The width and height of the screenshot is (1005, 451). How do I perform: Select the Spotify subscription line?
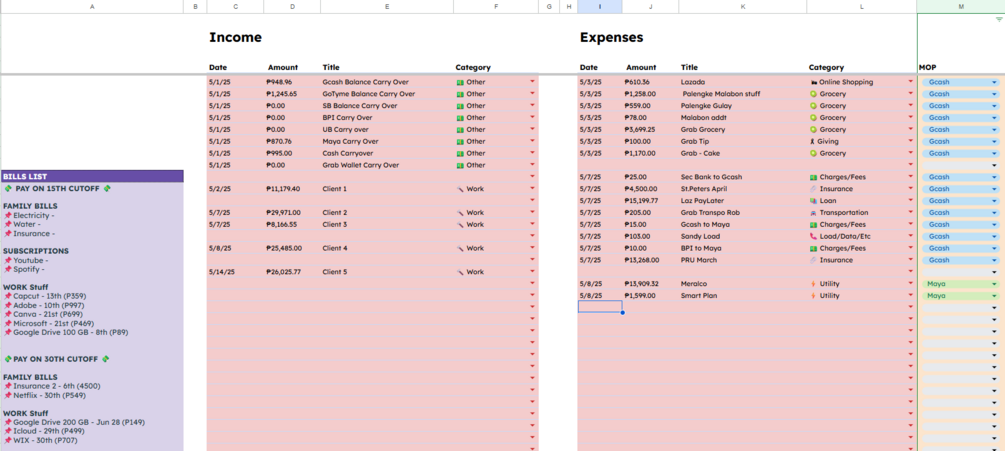click(x=24, y=269)
